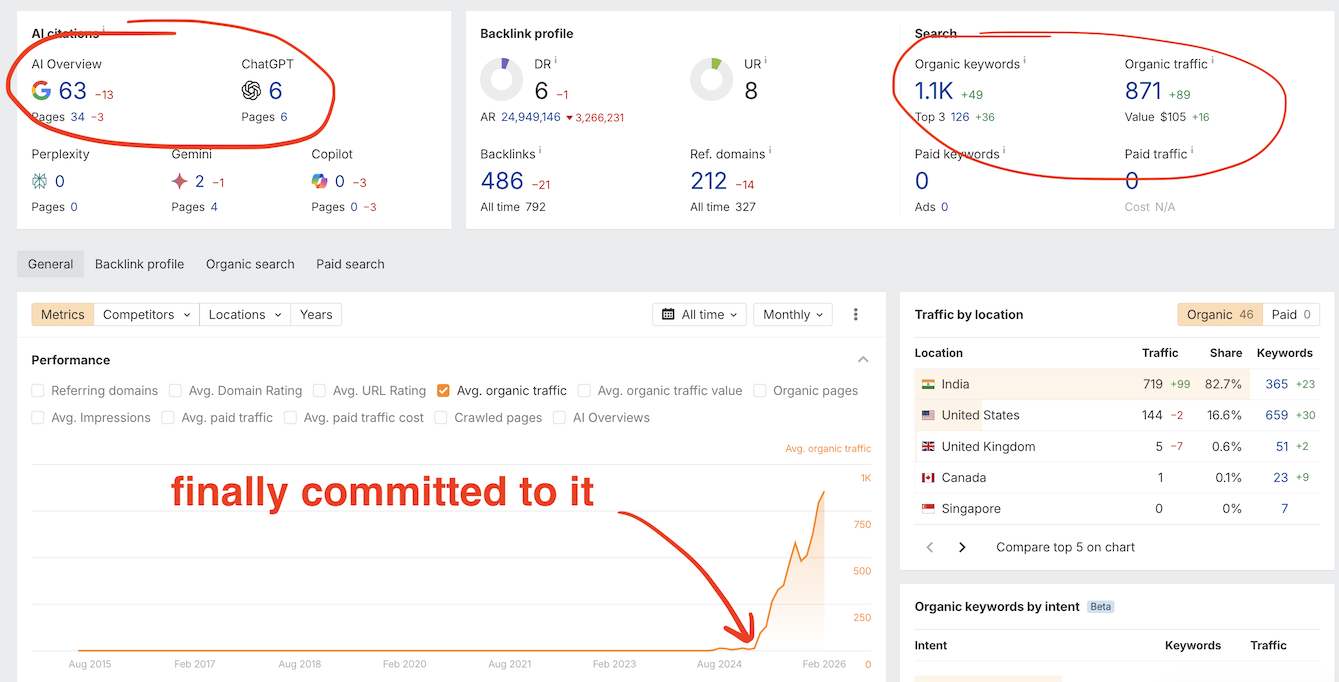Select the India row in locations table

click(1020, 384)
